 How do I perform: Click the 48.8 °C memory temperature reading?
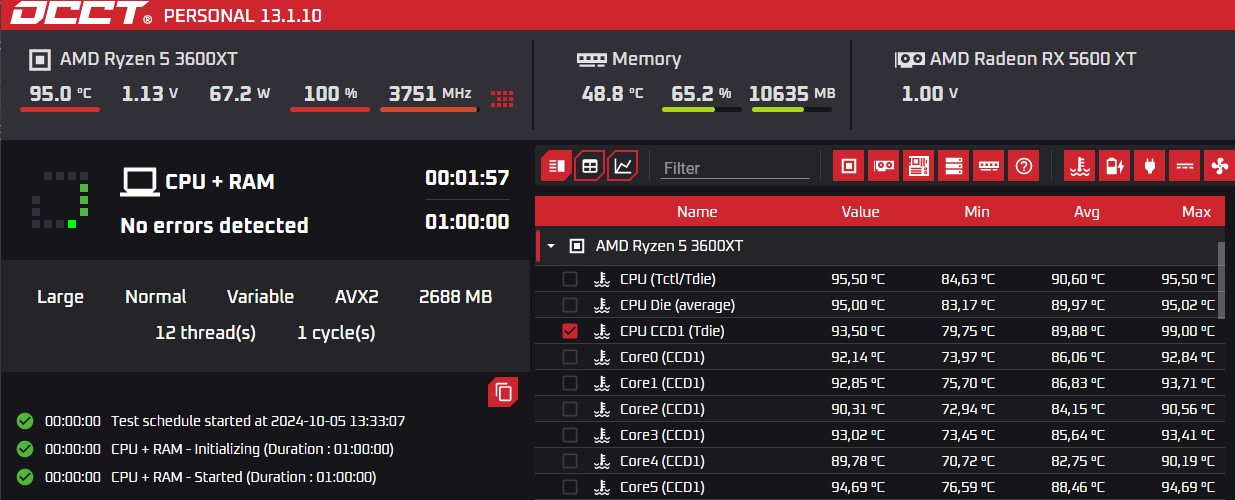pyautogui.click(x=612, y=94)
